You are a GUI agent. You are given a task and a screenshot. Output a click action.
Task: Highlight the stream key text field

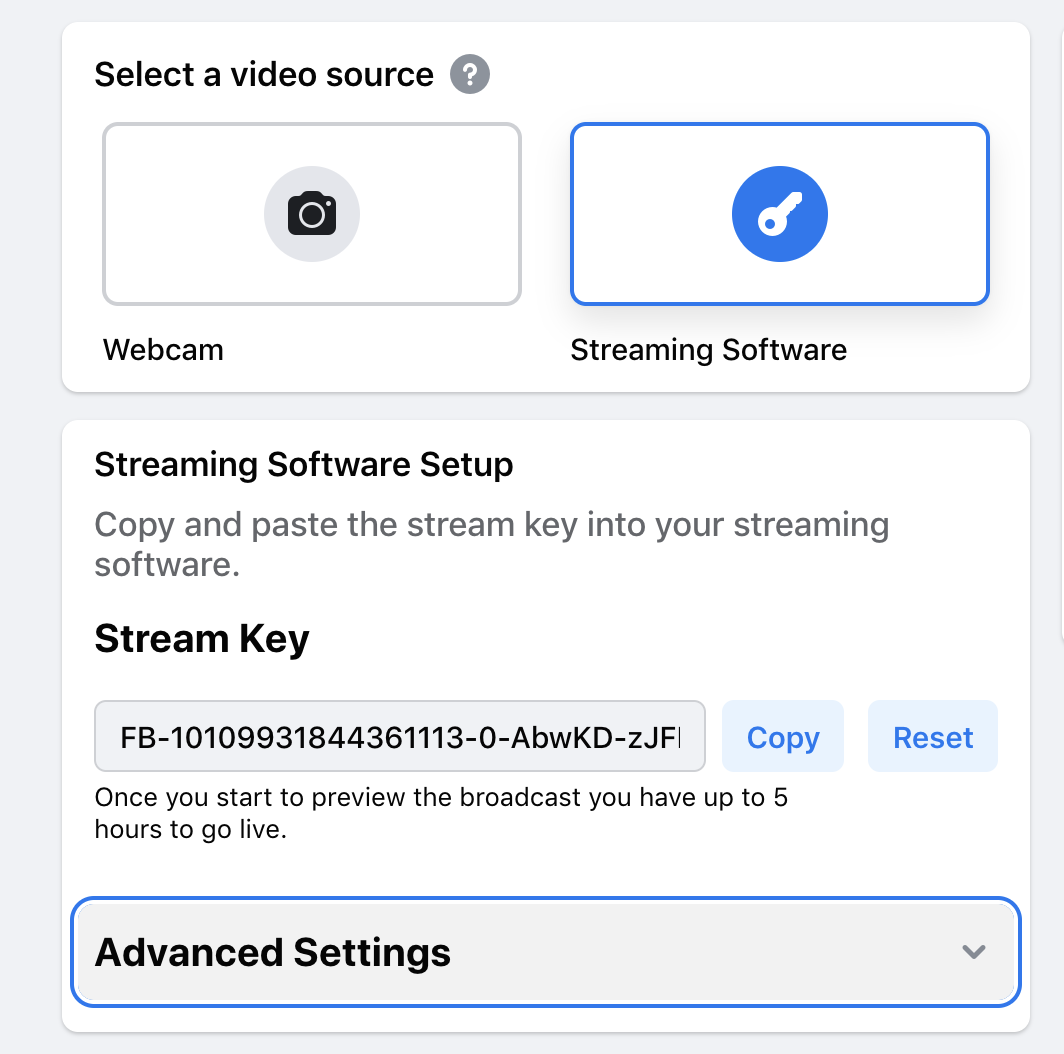click(x=399, y=736)
